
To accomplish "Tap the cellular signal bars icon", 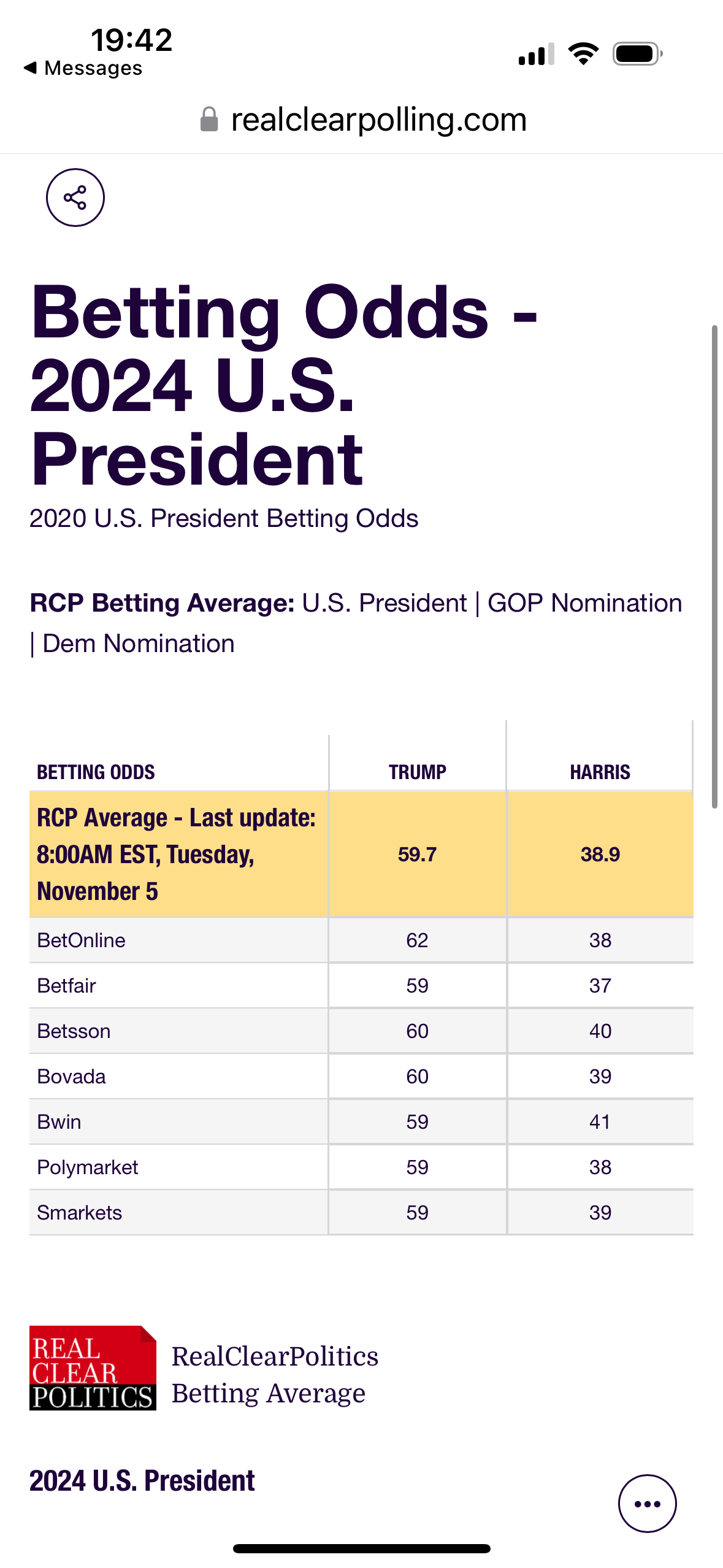I will [537, 54].
